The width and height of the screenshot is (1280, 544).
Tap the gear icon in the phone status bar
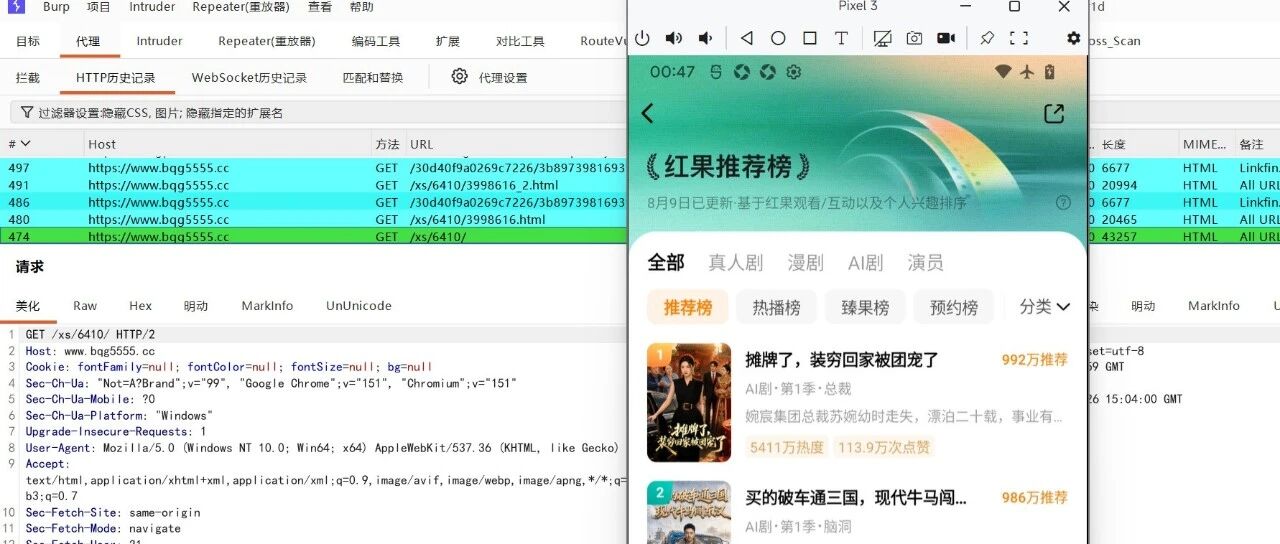794,72
